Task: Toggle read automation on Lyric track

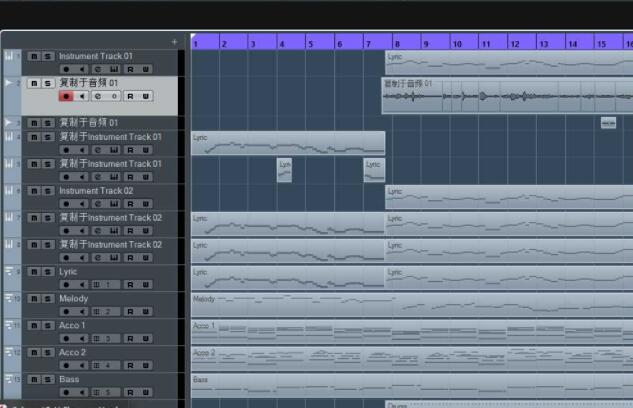Action: click(x=130, y=285)
